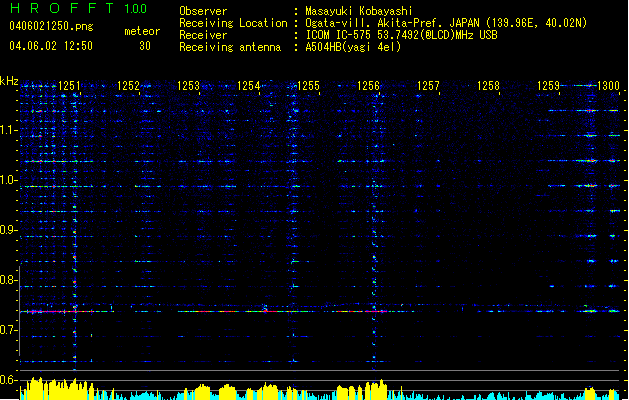
Task: Click the 1256 time marker
Action: point(368,86)
